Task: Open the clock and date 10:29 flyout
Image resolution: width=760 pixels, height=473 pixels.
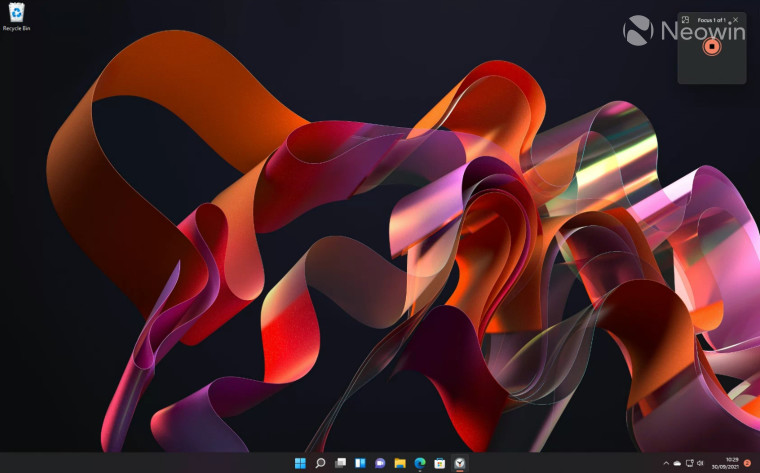Action: tap(725, 463)
